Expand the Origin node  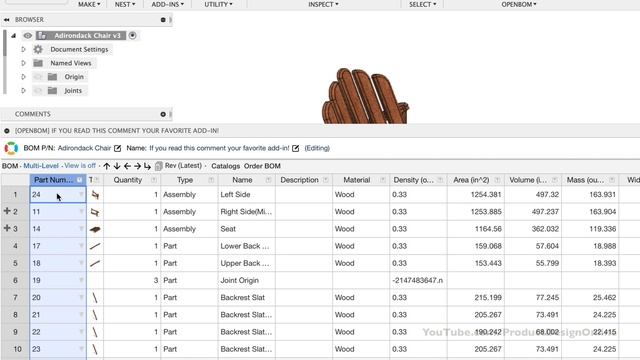[23, 77]
